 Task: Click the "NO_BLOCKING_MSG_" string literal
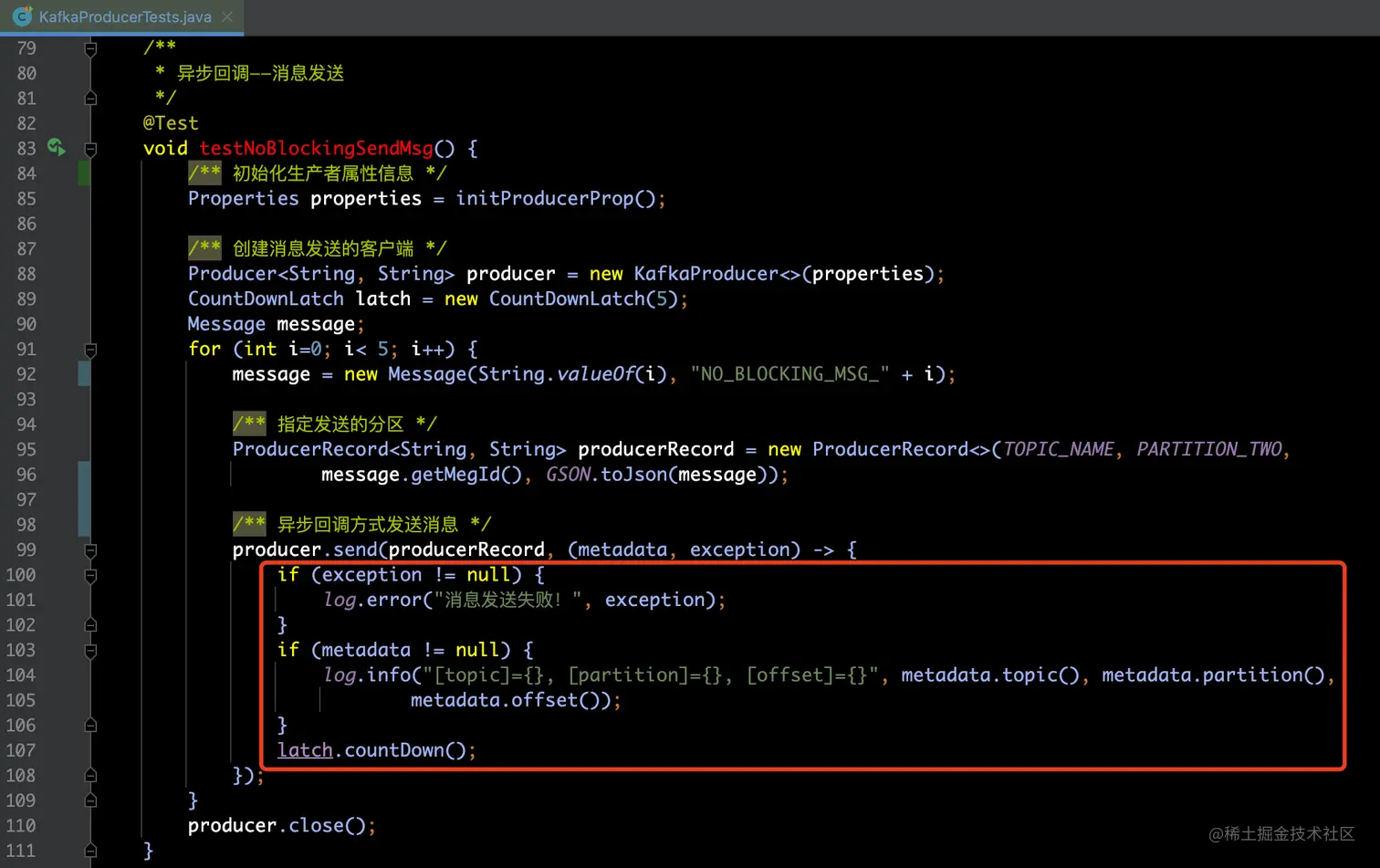click(x=789, y=374)
